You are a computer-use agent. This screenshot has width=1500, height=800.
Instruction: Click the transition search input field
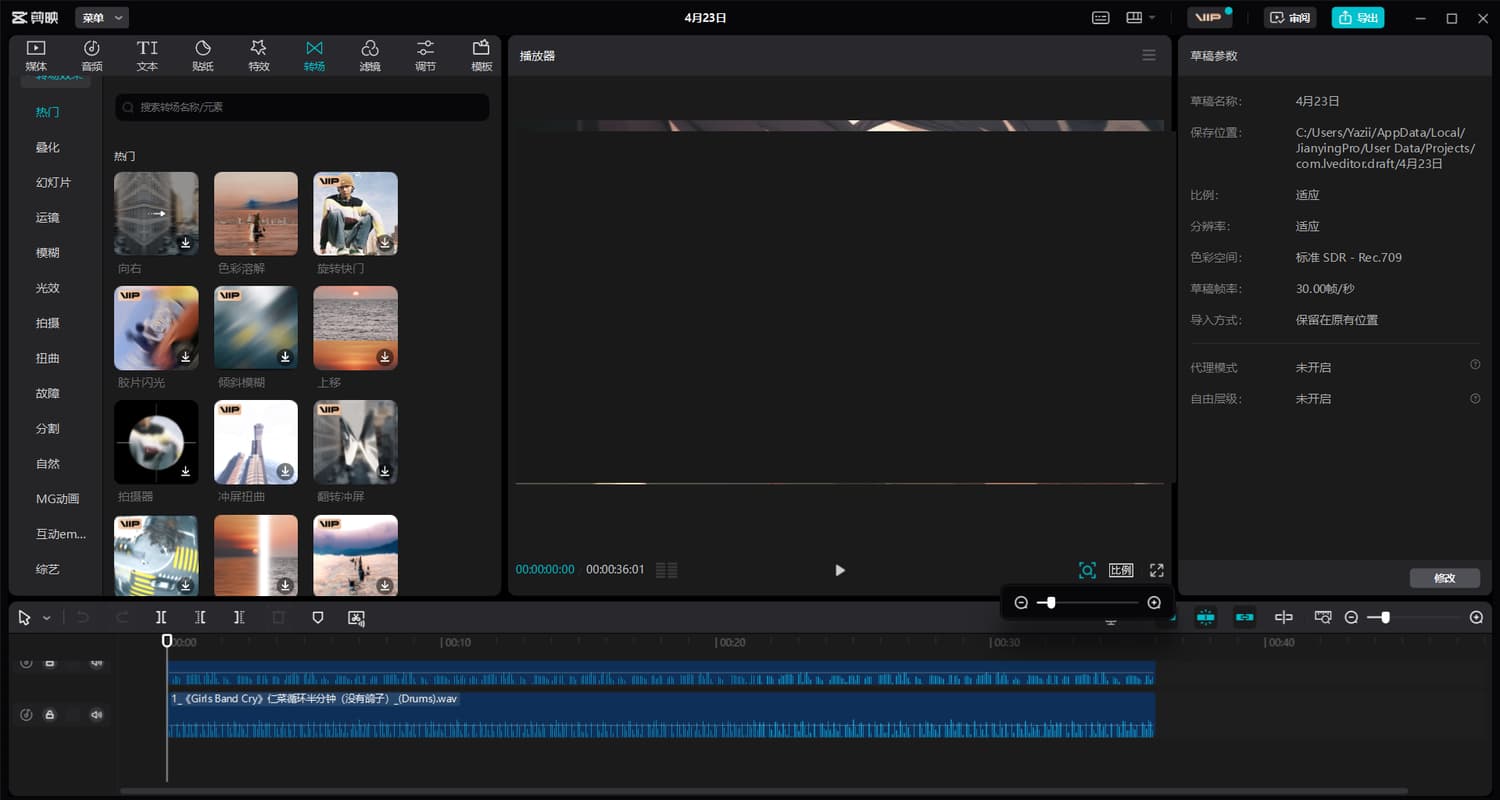(x=302, y=107)
